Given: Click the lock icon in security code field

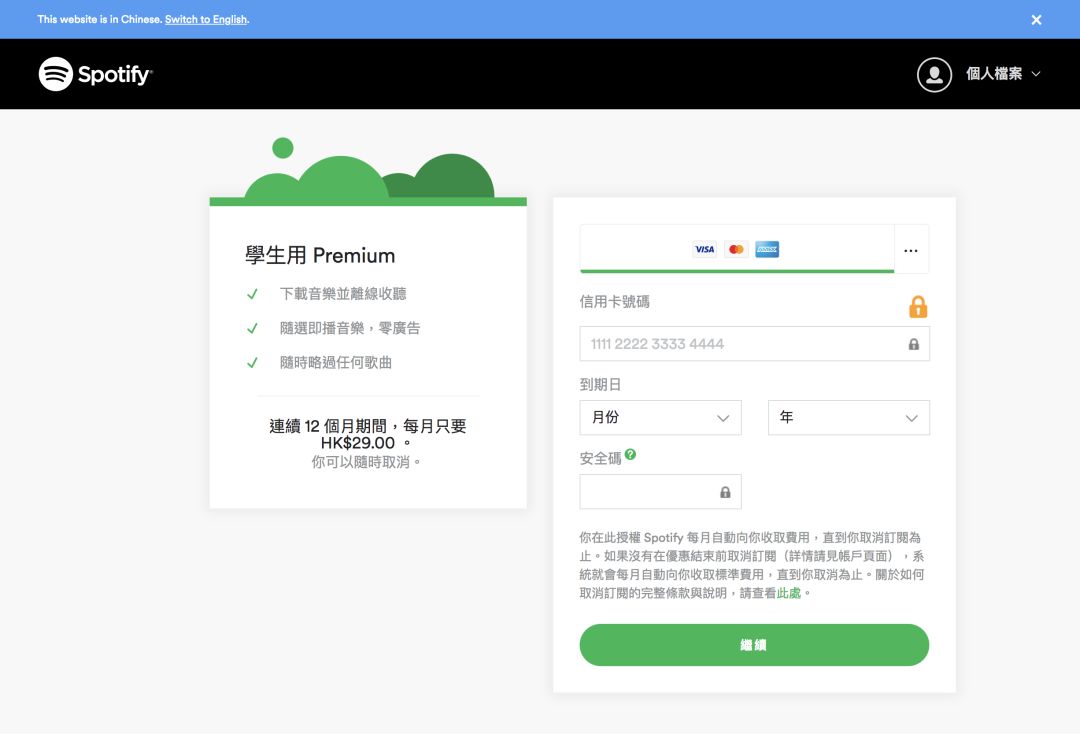Looking at the screenshot, I should coord(725,492).
